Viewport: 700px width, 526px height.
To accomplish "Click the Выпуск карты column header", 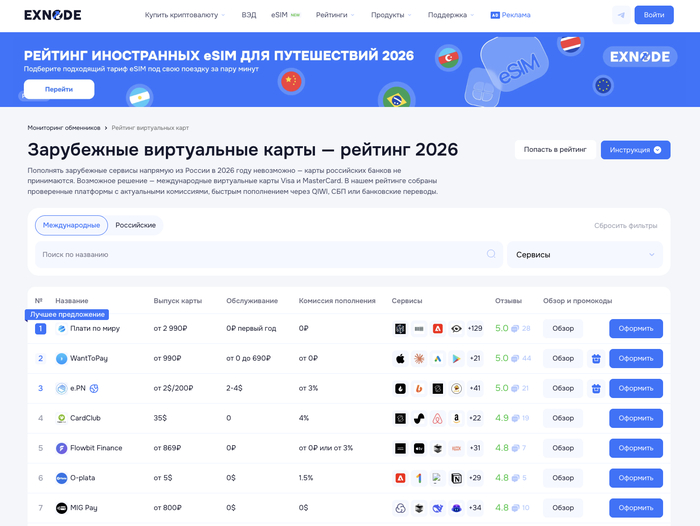I will (x=178, y=301).
